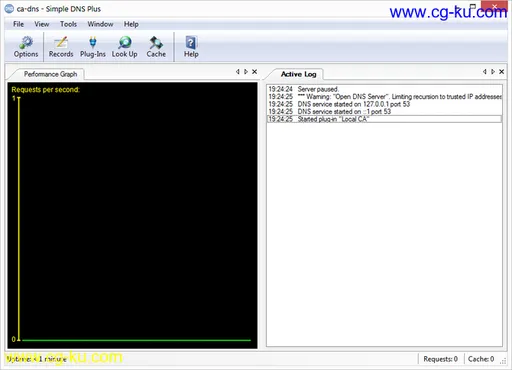Open the Options toolbar button
This screenshot has height=370, width=512.
click(26, 47)
